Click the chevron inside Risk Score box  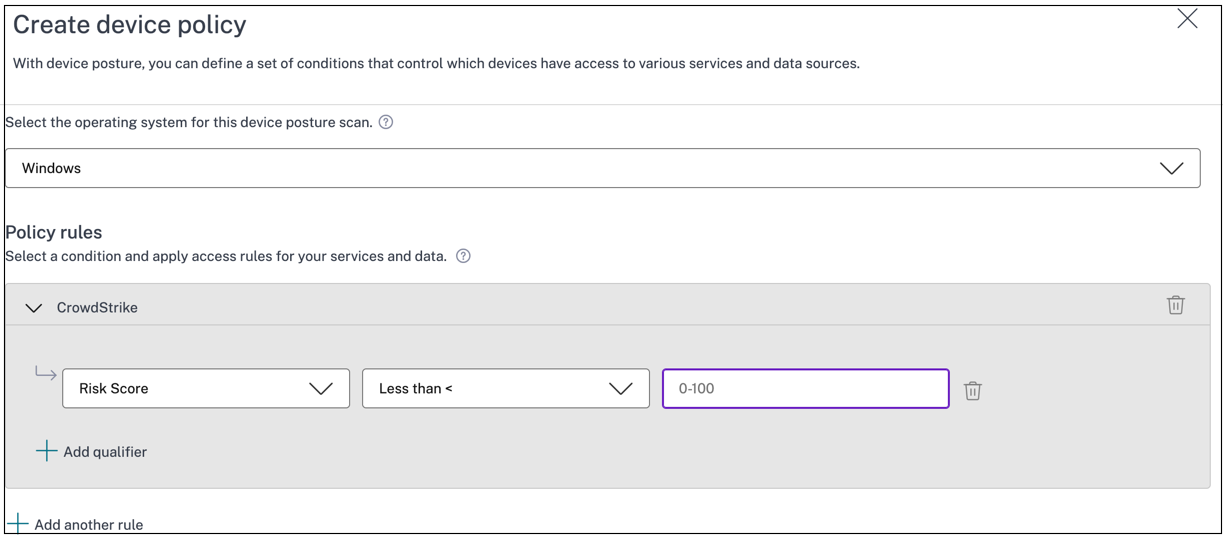tap(321, 389)
